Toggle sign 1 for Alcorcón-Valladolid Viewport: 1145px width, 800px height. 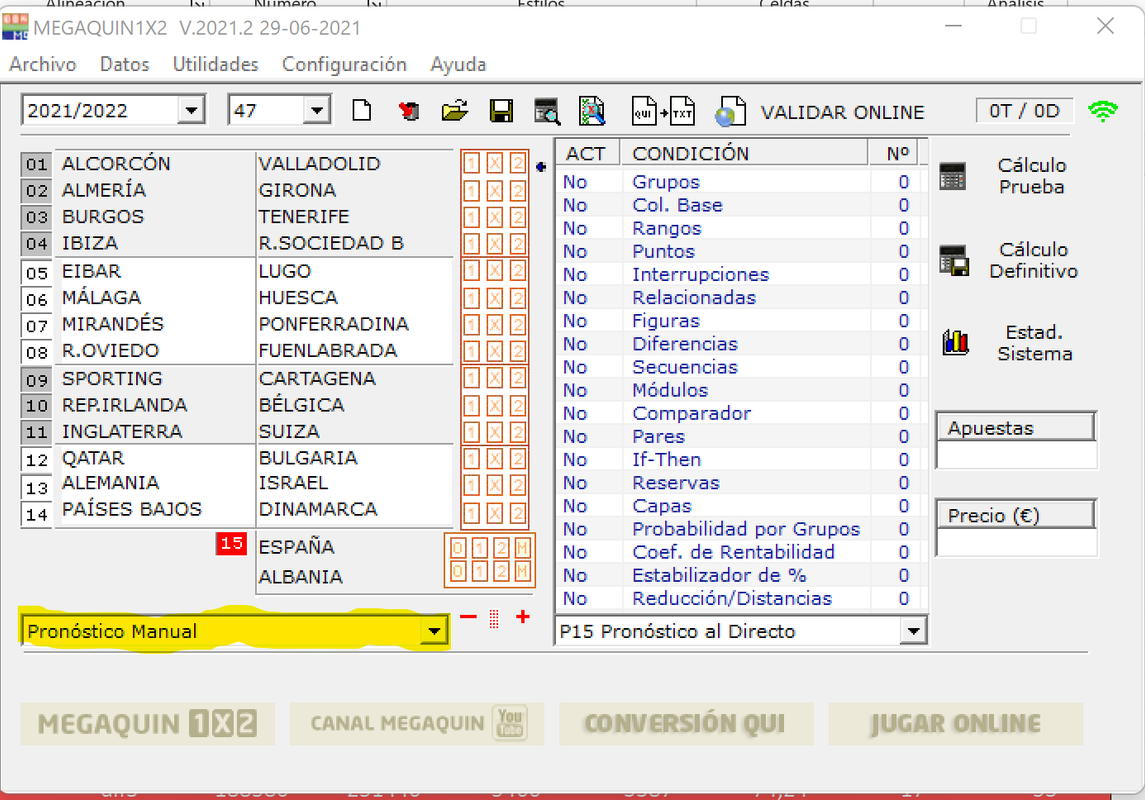472,164
